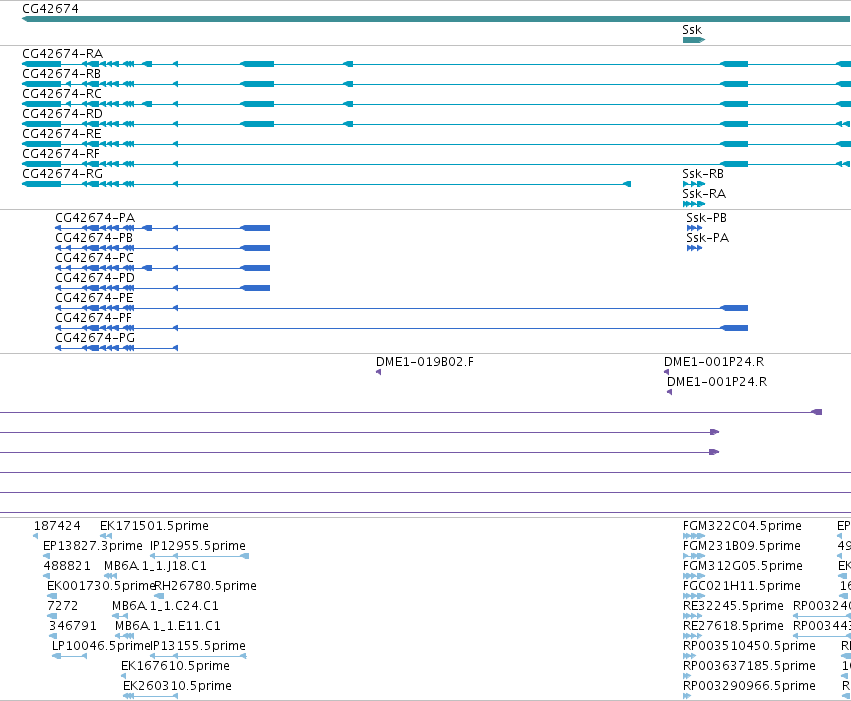851x701 pixels.
Task: Select the CG42674-RG transcript label
Action: click(62, 174)
